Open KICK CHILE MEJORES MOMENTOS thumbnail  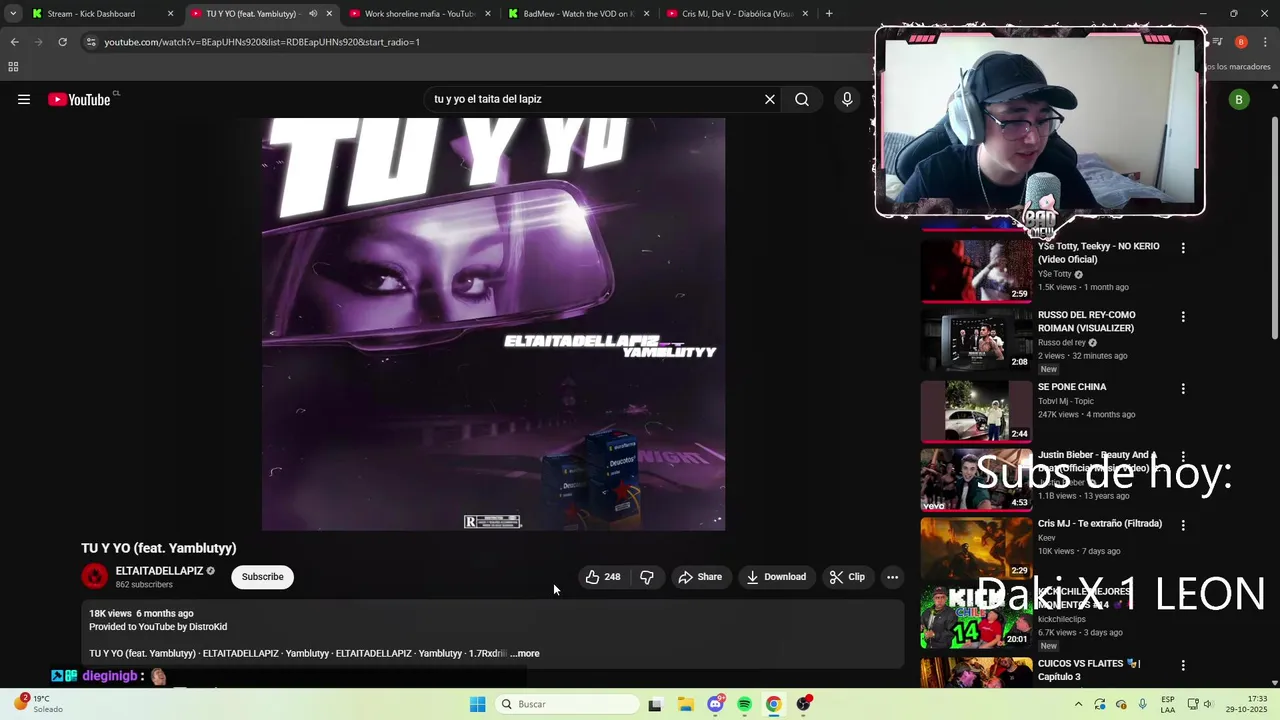pos(976,616)
